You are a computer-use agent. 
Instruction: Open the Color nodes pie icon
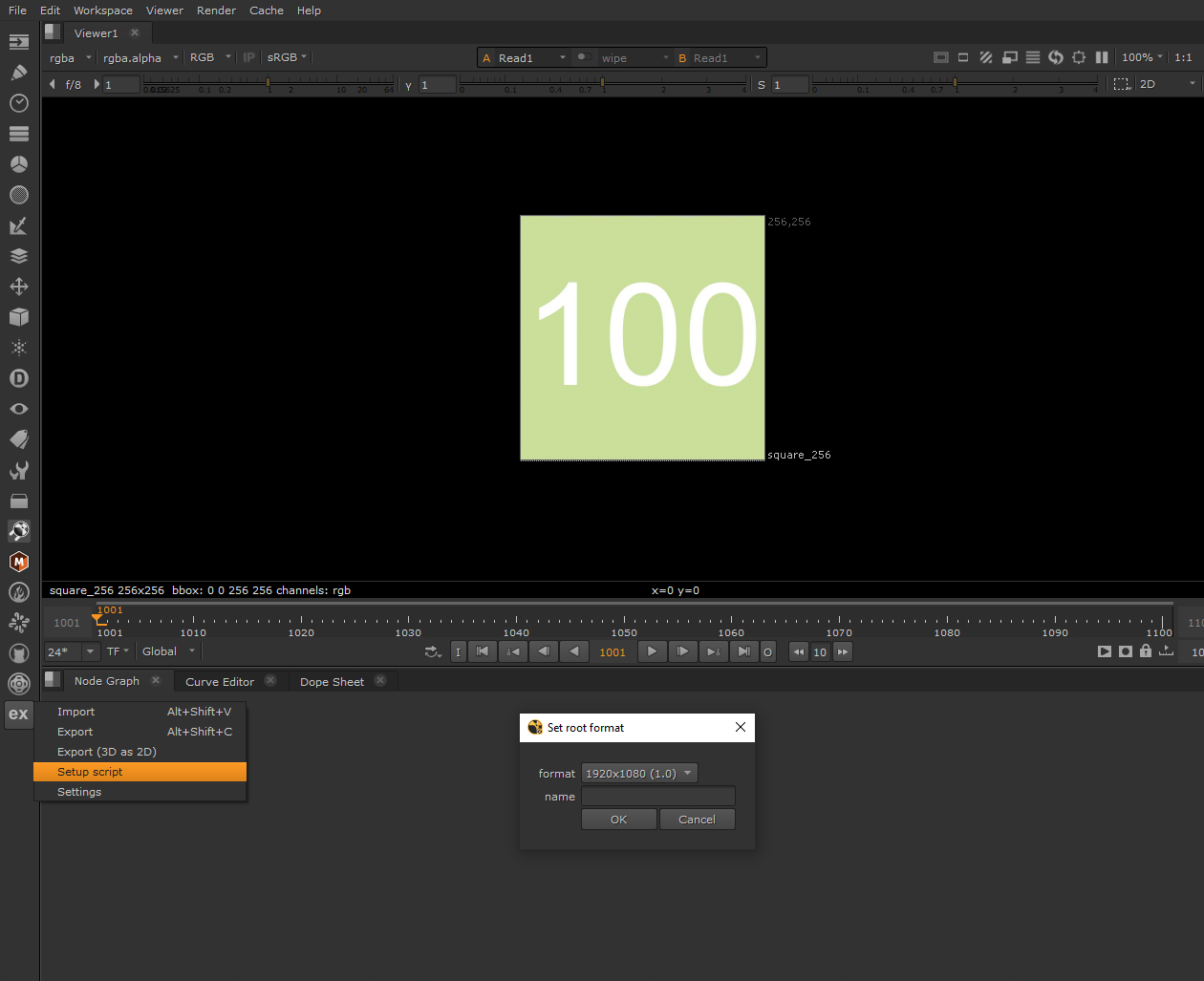19,164
